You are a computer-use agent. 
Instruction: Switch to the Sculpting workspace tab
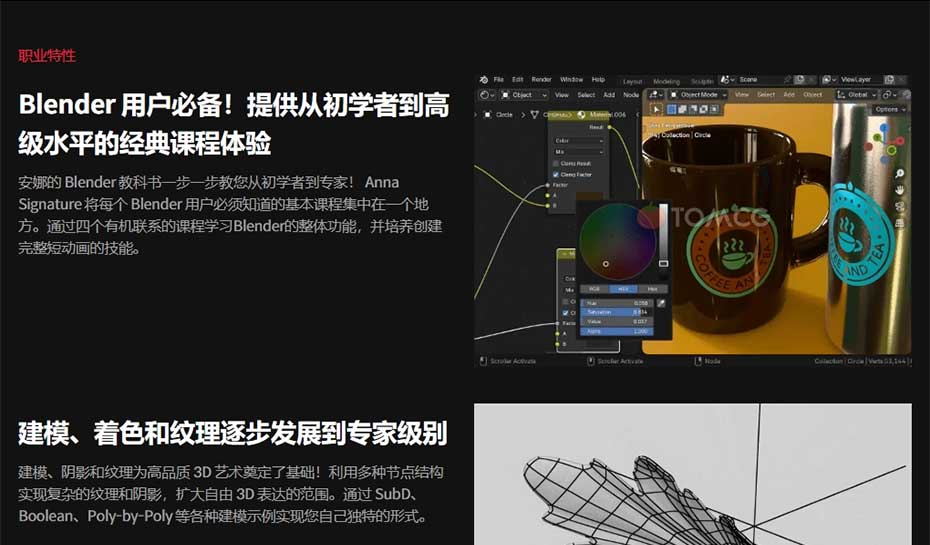(x=702, y=81)
